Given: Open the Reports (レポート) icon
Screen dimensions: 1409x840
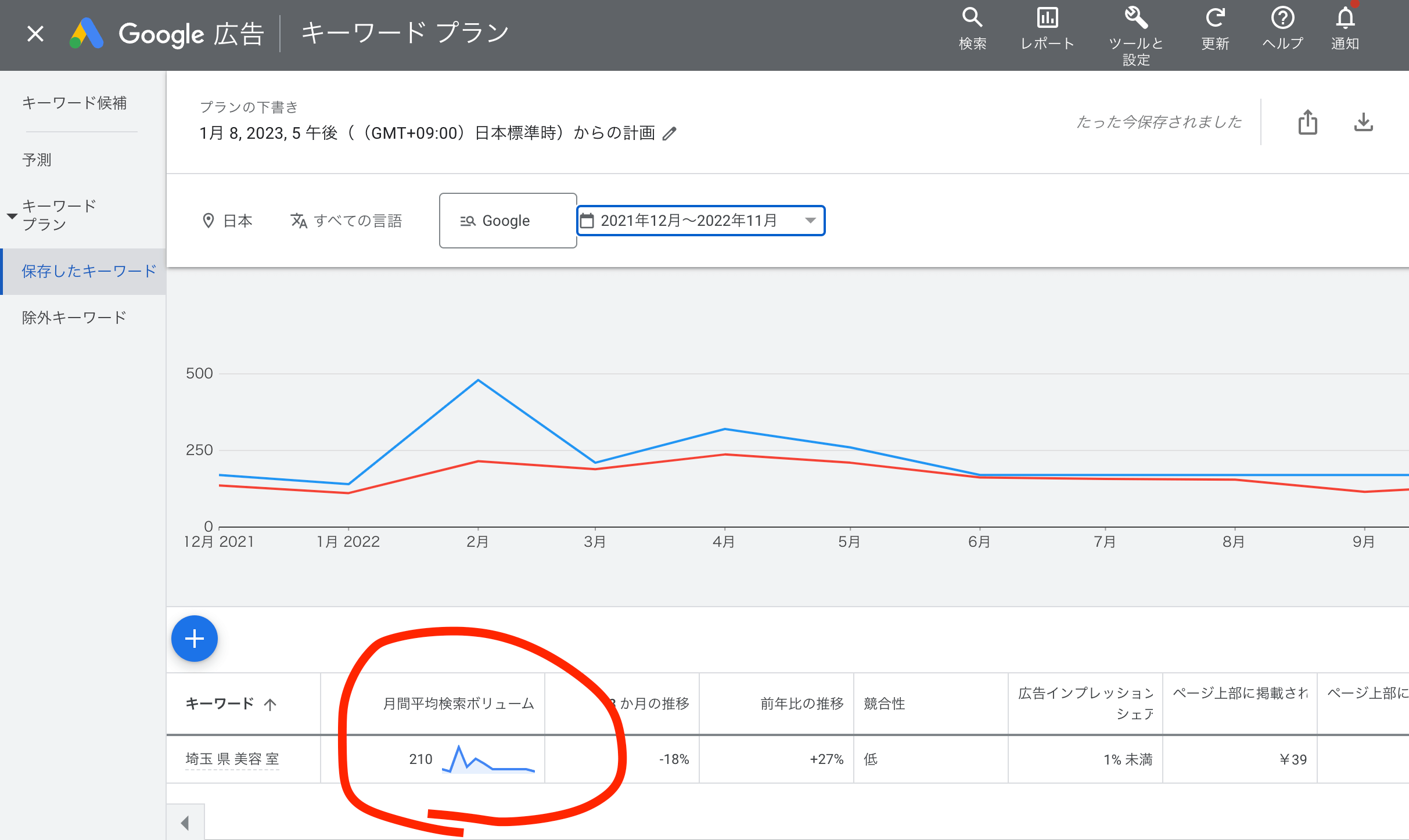Looking at the screenshot, I should click(x=1047, y=18).
